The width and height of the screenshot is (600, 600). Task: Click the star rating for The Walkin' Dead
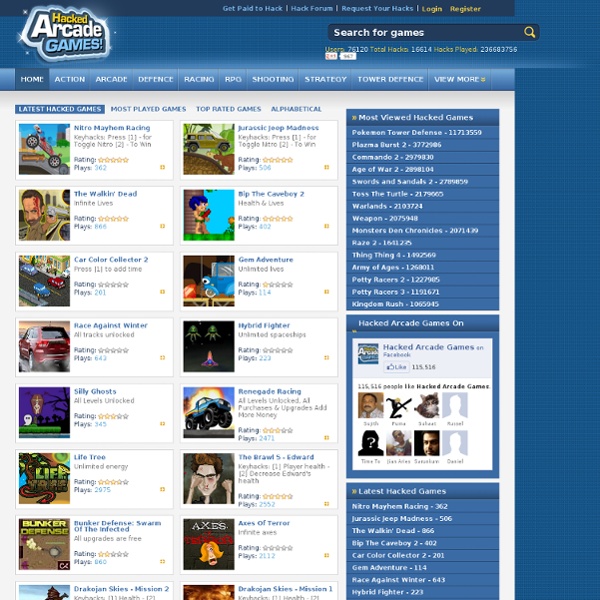tap(114, 217)
